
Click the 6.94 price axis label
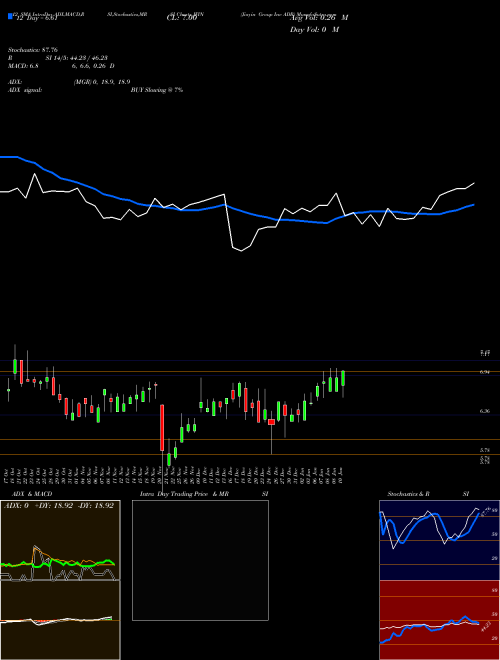485,372
